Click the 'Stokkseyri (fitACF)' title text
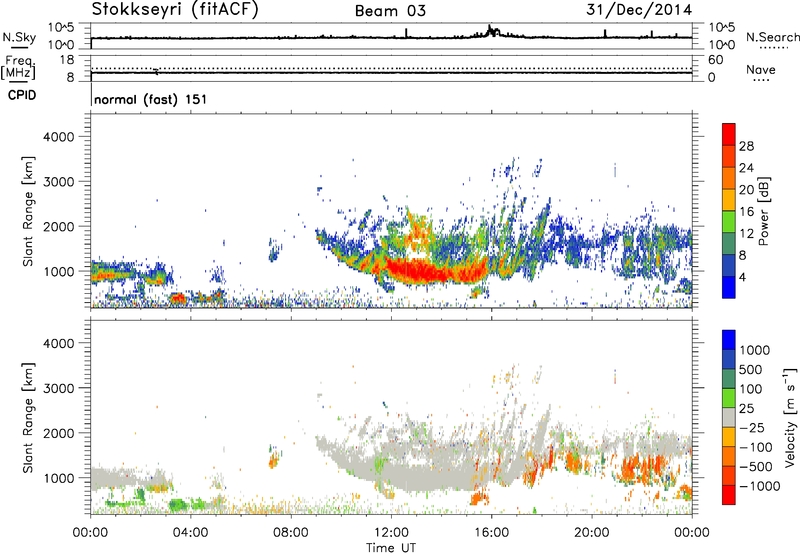800x554 pixels. click(175, 10)
